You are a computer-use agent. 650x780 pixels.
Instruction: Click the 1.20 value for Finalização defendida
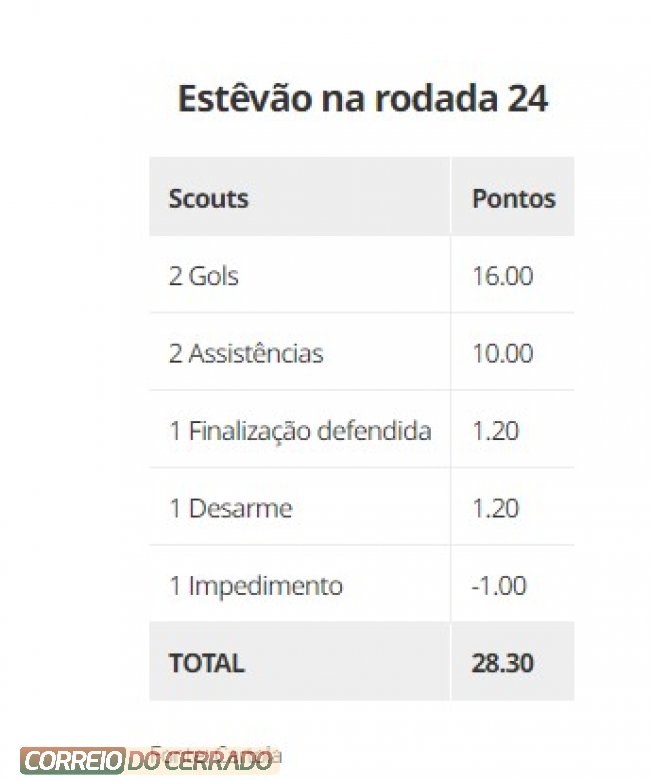pyautogui.click(x=495, y=430)
